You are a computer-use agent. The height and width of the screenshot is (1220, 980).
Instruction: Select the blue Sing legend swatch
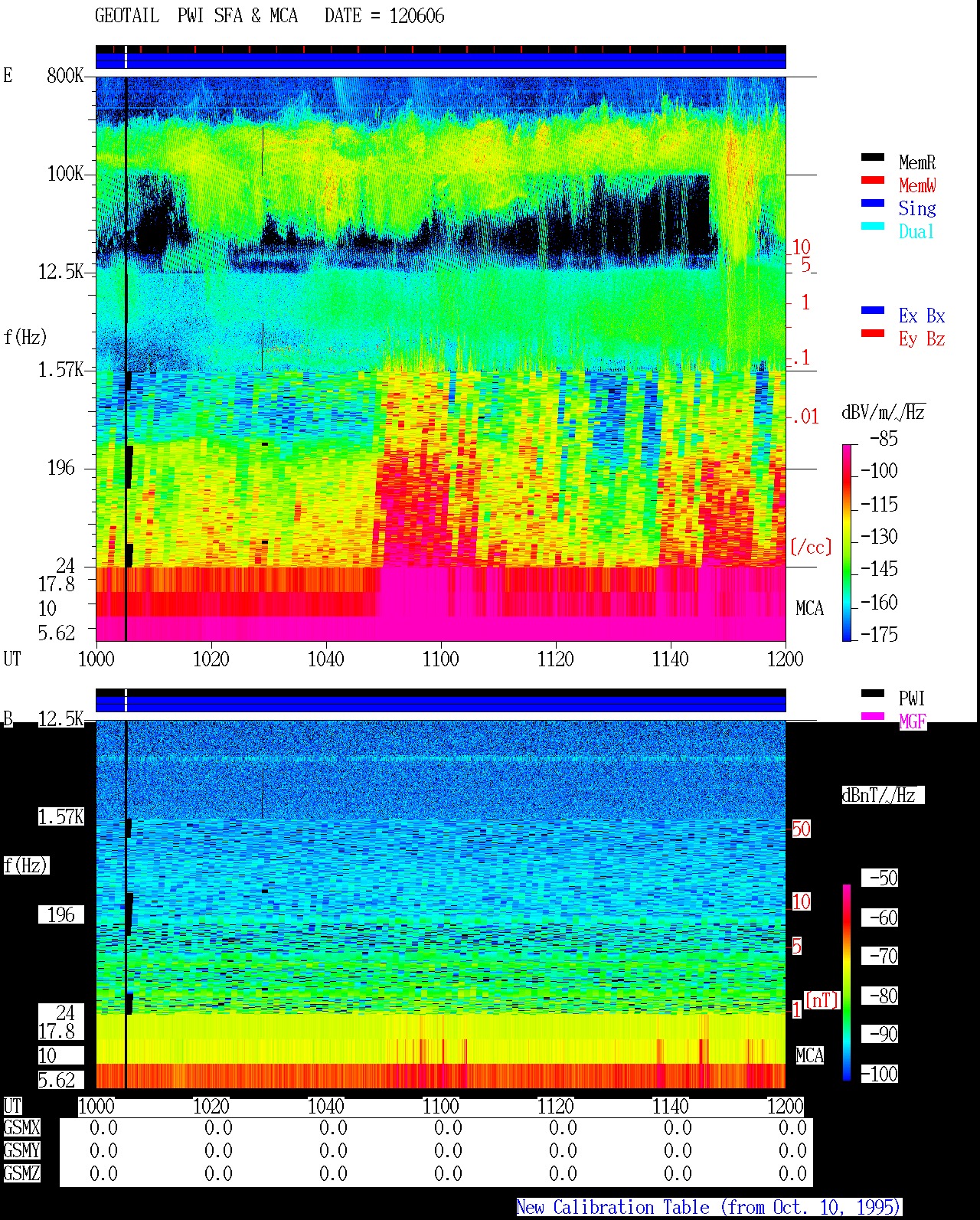pos(873,204)
